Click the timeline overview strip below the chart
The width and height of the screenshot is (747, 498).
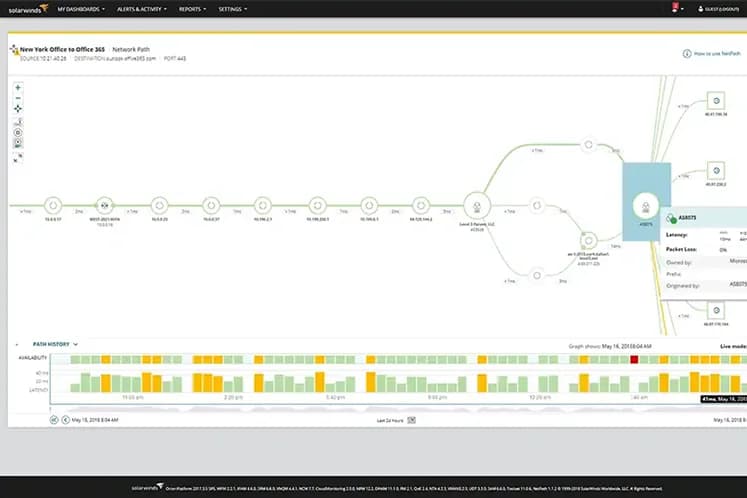(398, 409)
